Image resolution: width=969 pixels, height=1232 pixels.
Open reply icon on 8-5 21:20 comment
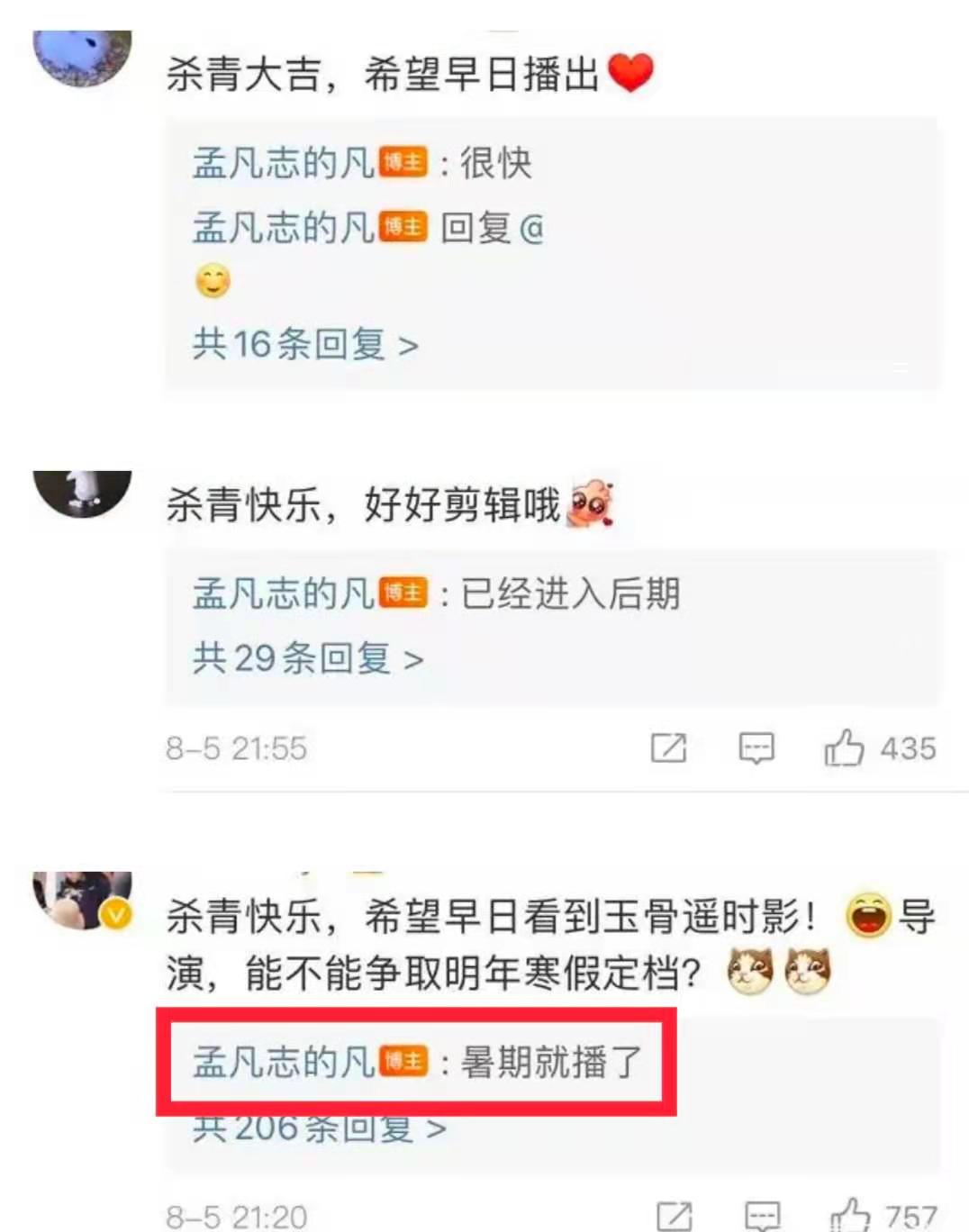click(x=762, y=1216)
